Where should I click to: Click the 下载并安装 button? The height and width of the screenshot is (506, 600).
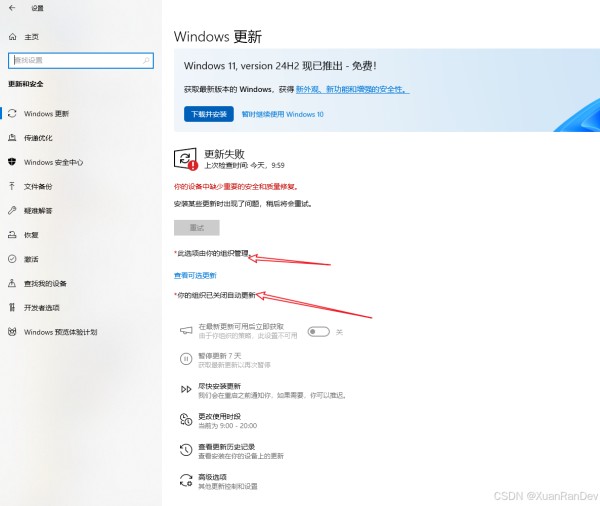pos(209,114)
